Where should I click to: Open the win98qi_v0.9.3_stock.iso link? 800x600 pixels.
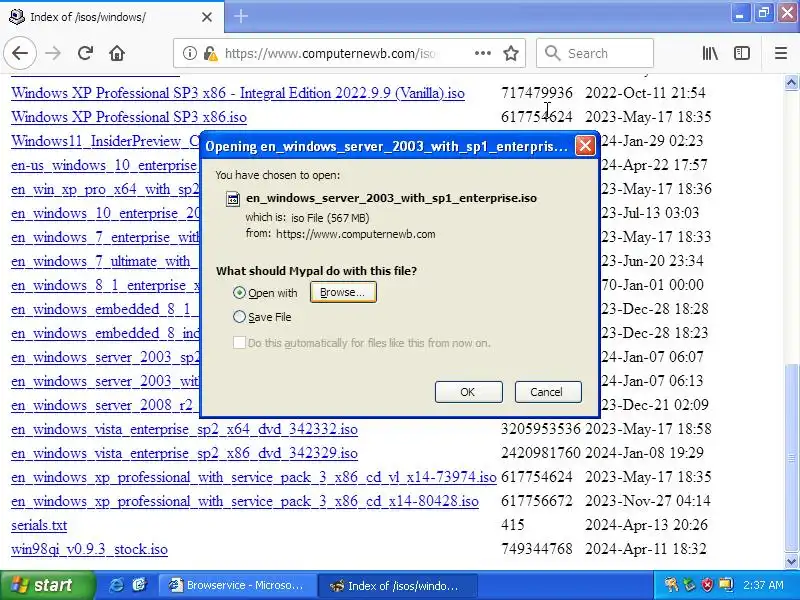pyautogui.click(x=89, y=549)
